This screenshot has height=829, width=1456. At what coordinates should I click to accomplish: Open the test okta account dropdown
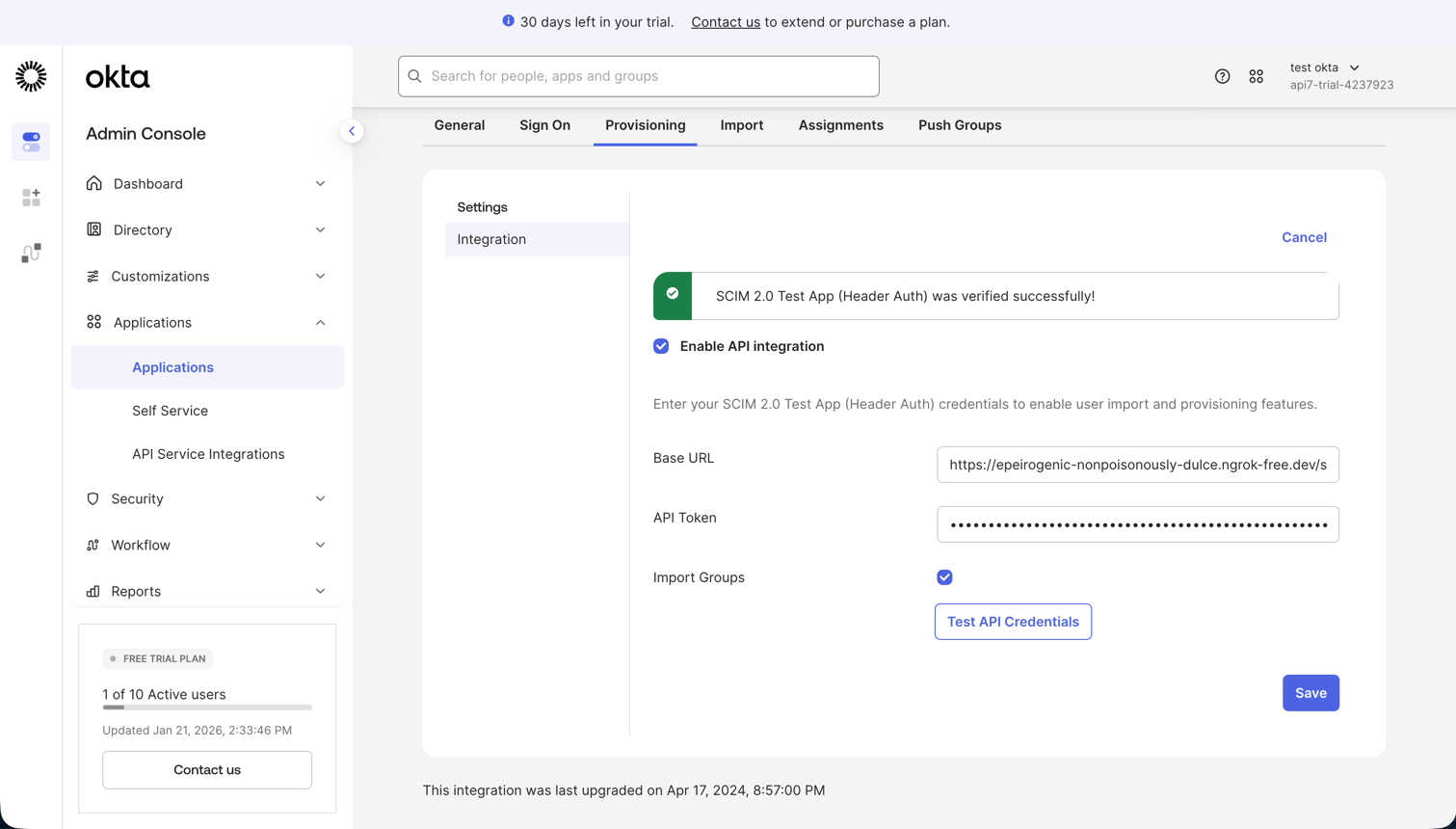(x=1326, y=67)
